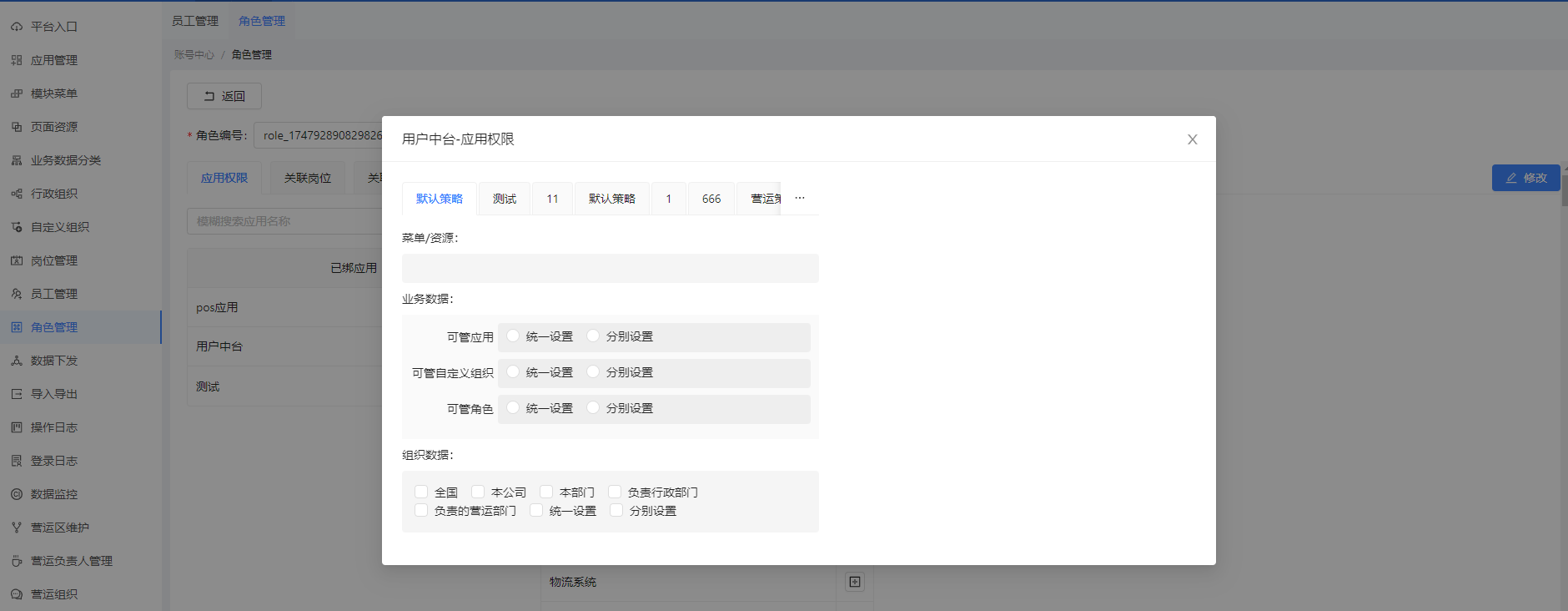Select 统一设置 radio for 可管应用
This screenshot has width=1568, height=611.
click(513, 336)
